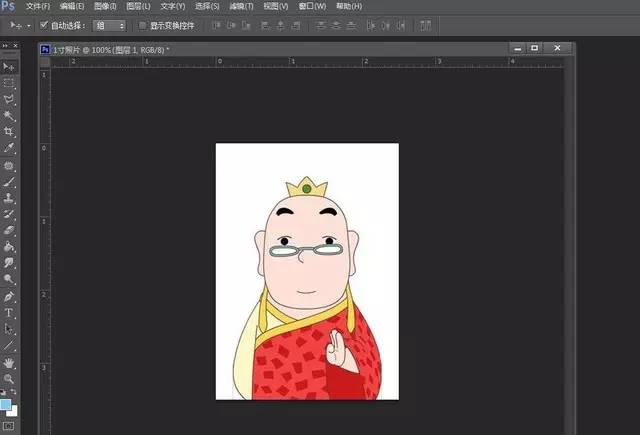This screenshot has width=640, height=435.
Task: Open the 图层(L) menu
Action: point(138,6)
